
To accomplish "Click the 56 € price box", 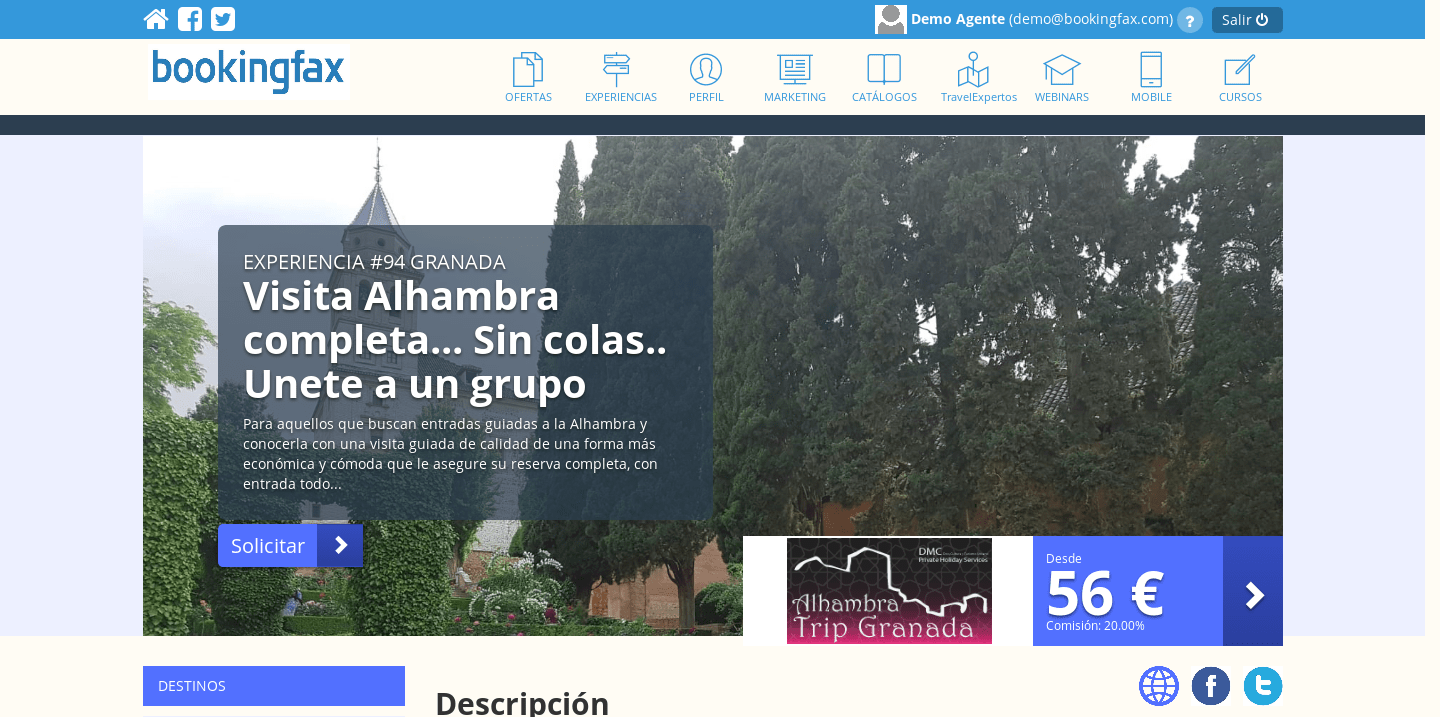I will 1128,591.
